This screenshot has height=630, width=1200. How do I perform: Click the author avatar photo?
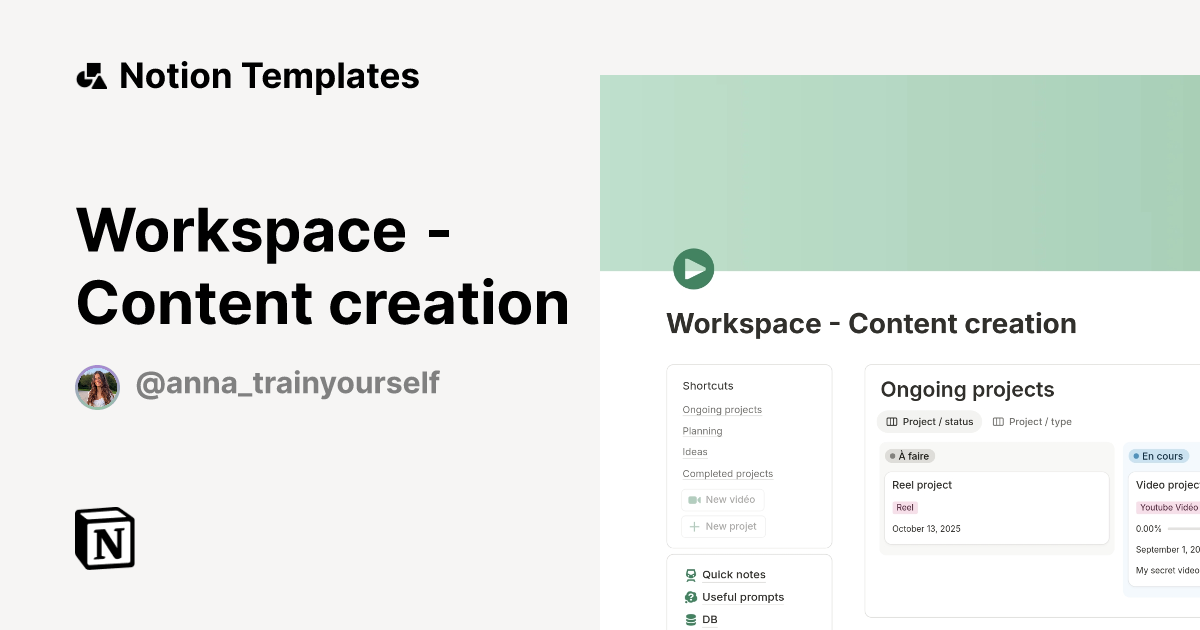coord(97,387)
